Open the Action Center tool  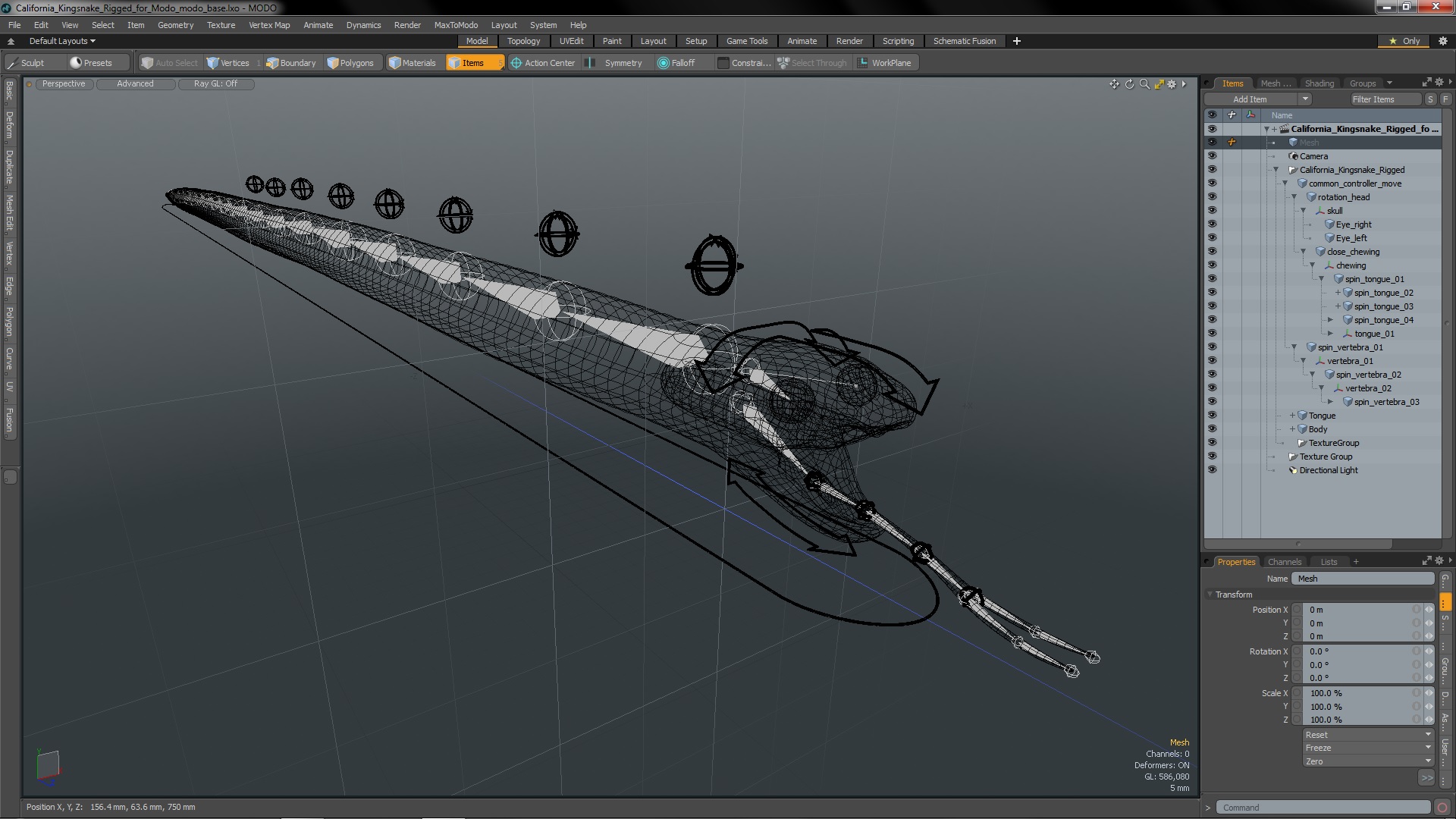pyautogui.click(x=543, y=63)
